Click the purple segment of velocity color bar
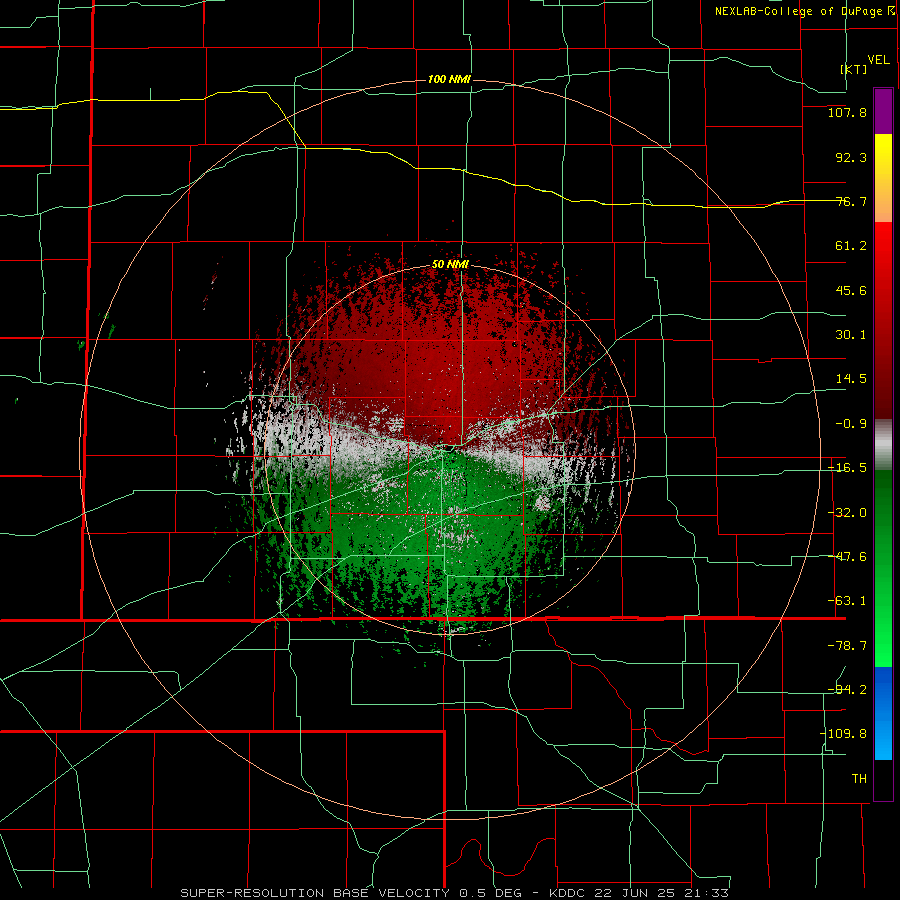The width and height of the screenshot is (900, 900). tap(883, 111)
